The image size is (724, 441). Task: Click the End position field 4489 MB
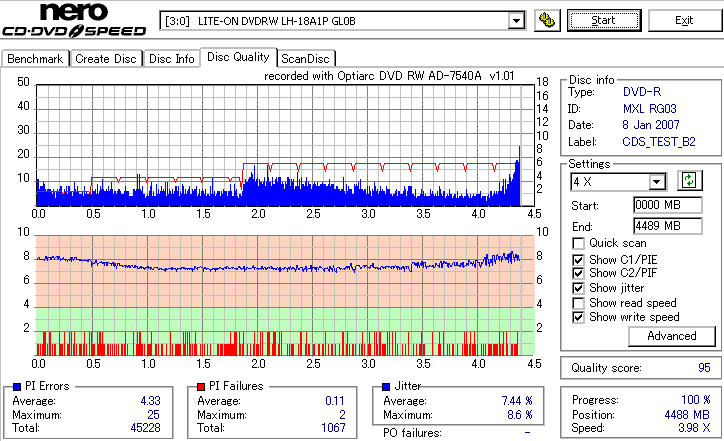pos(668,226)
